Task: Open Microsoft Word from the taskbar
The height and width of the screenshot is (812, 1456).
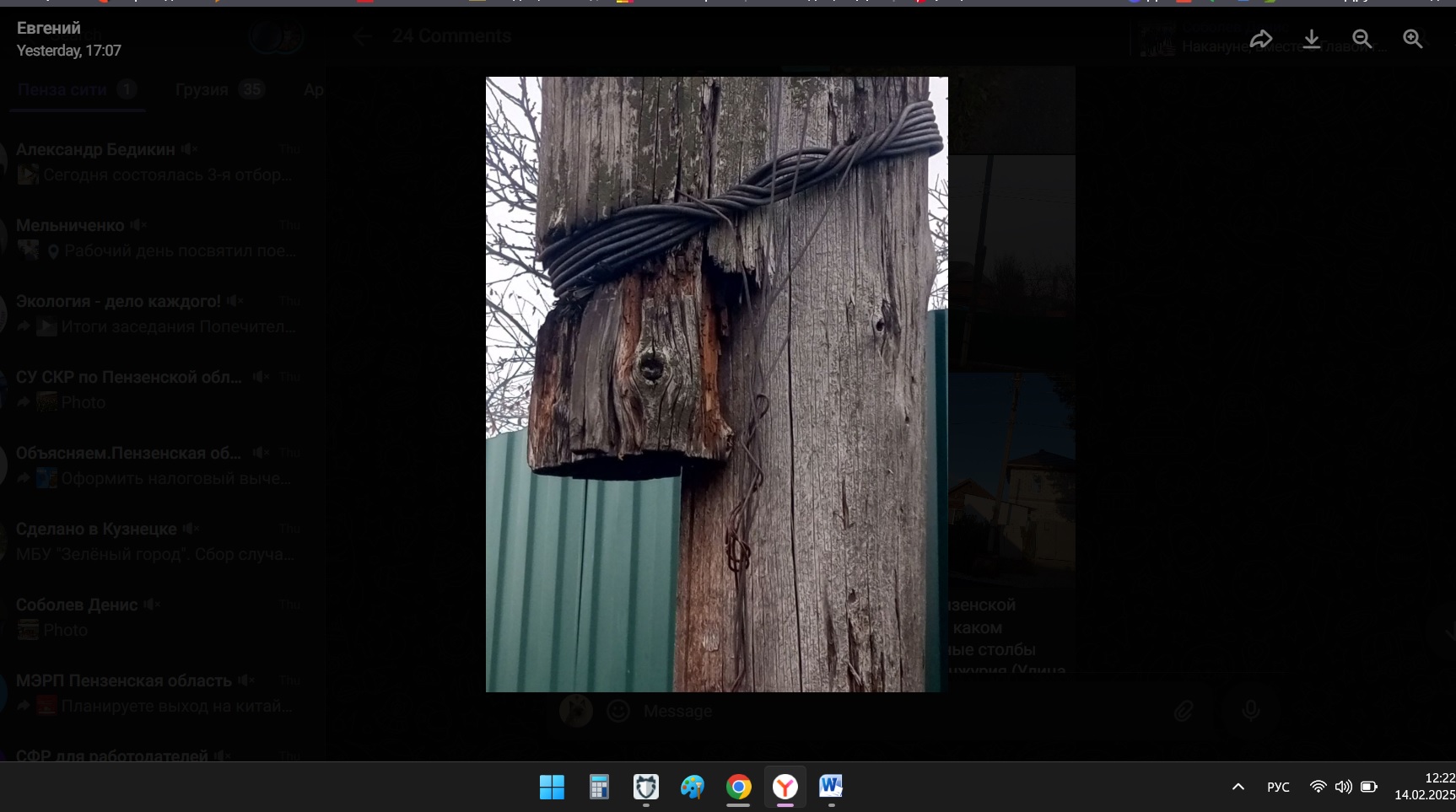Action: tap(831, 787)
